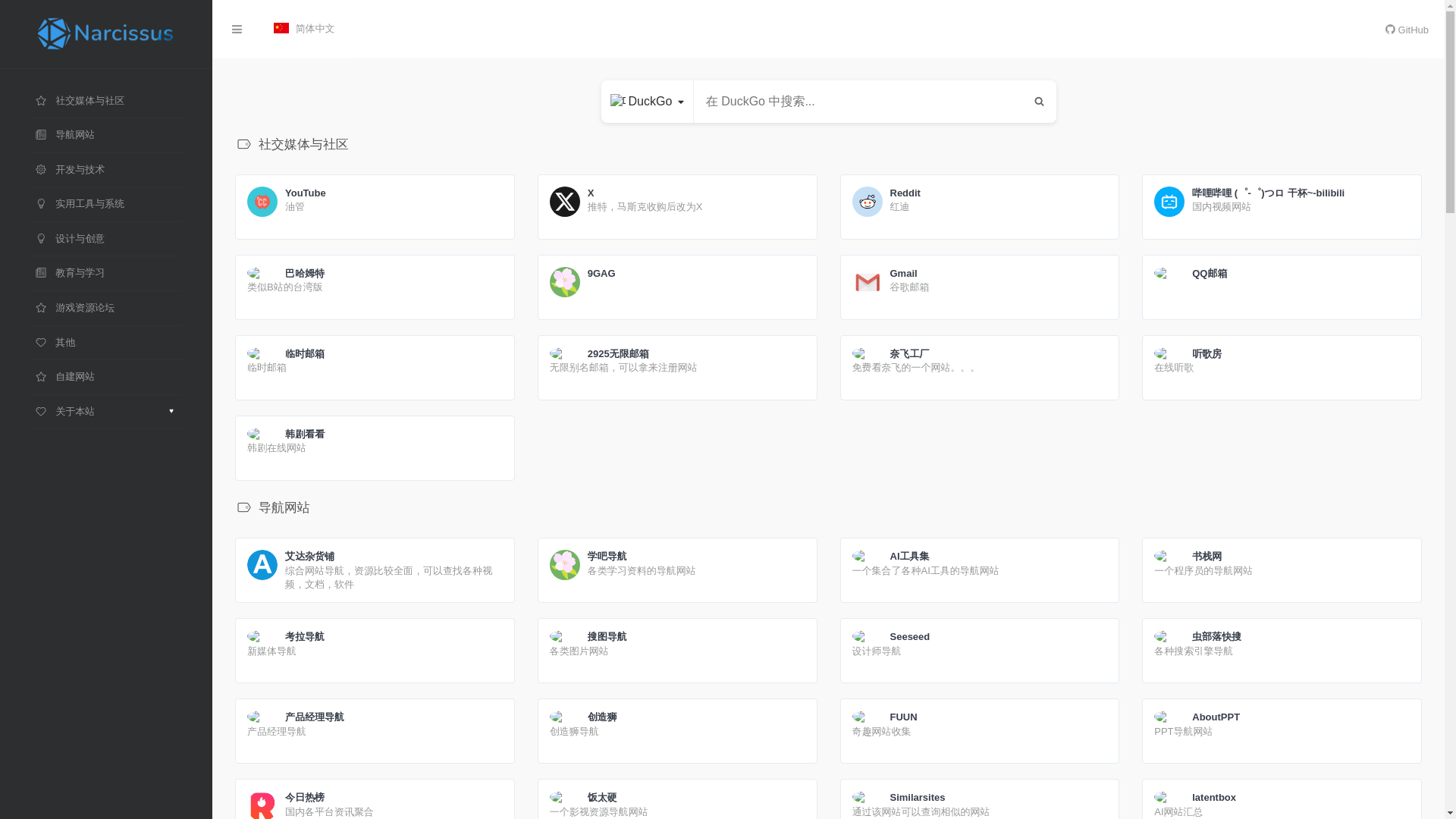Click the magnifier search button
The width and height of the screenshot is (1456, 819).
[1039, 102]
